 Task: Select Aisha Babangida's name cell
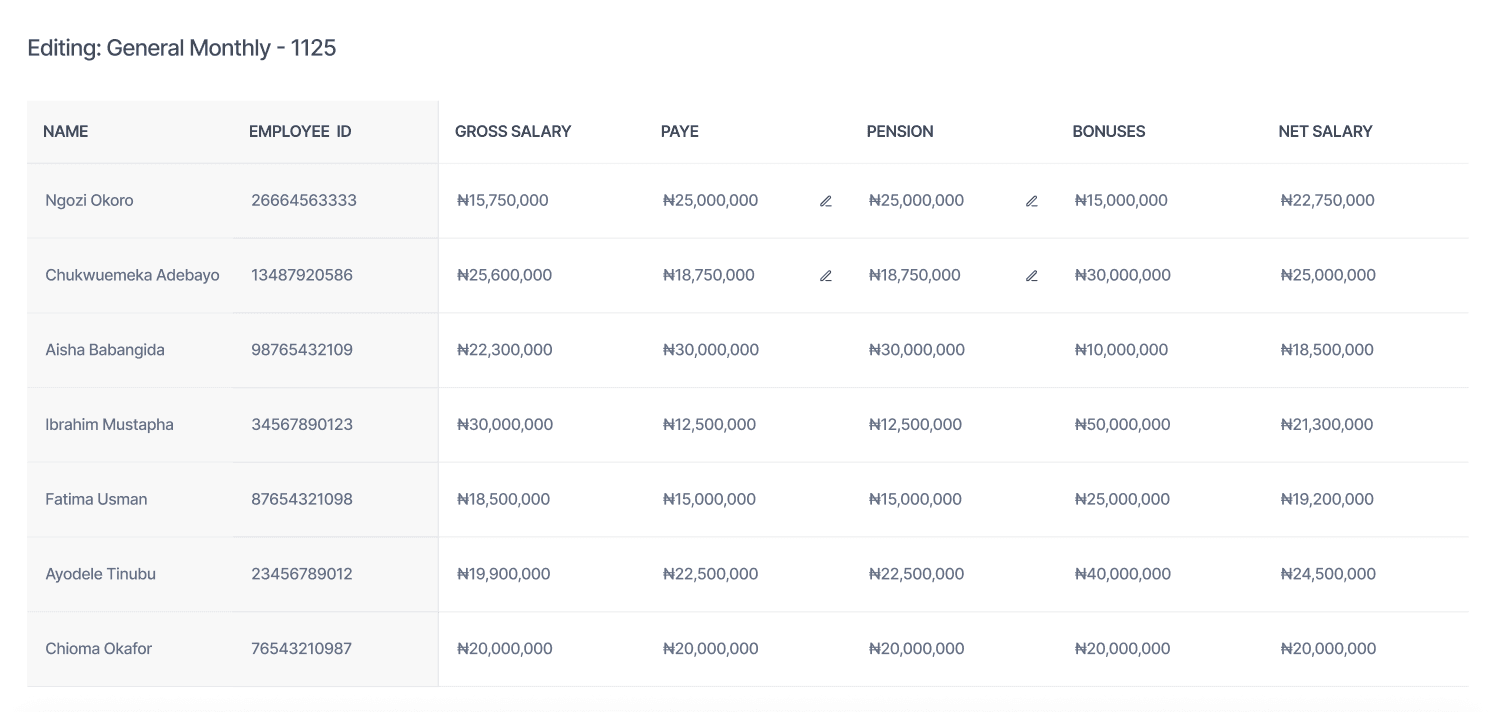105,350
